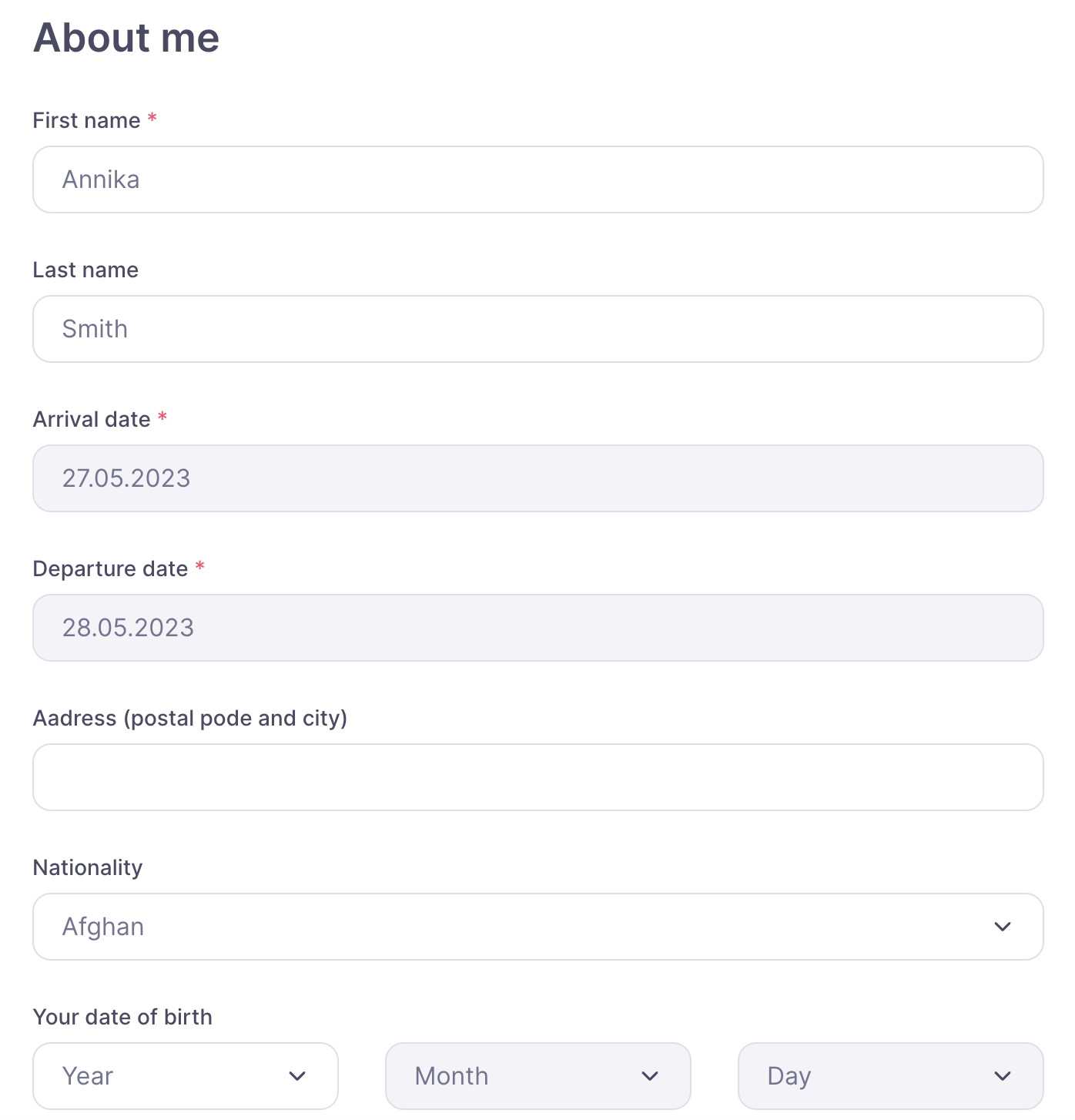Click the First name input field
1075x1120 pixels.
(537, 179)
